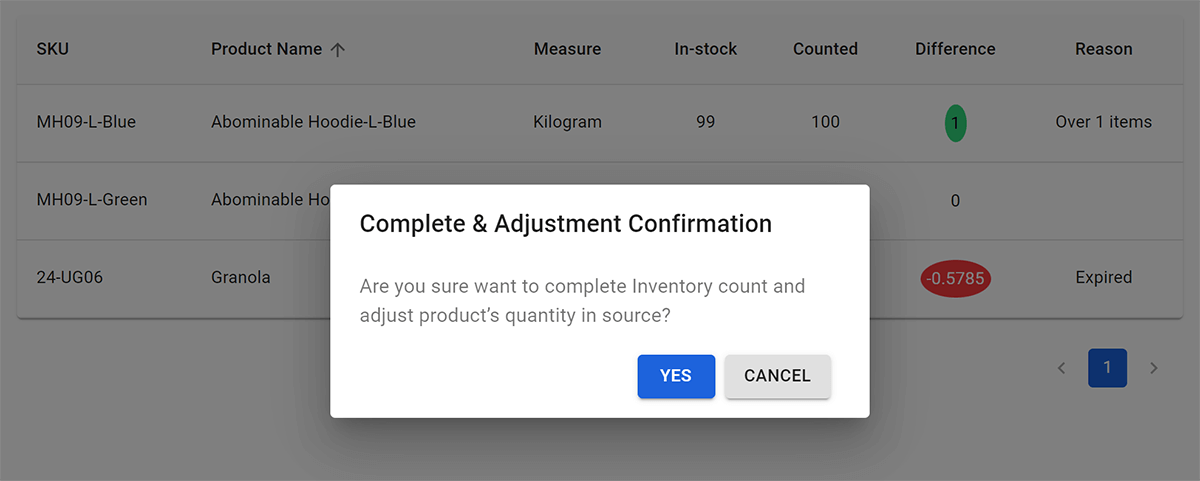Click the red -0.5785 difference badge
The height and width of the screenshot is (481, 1200).
point(955,278)
